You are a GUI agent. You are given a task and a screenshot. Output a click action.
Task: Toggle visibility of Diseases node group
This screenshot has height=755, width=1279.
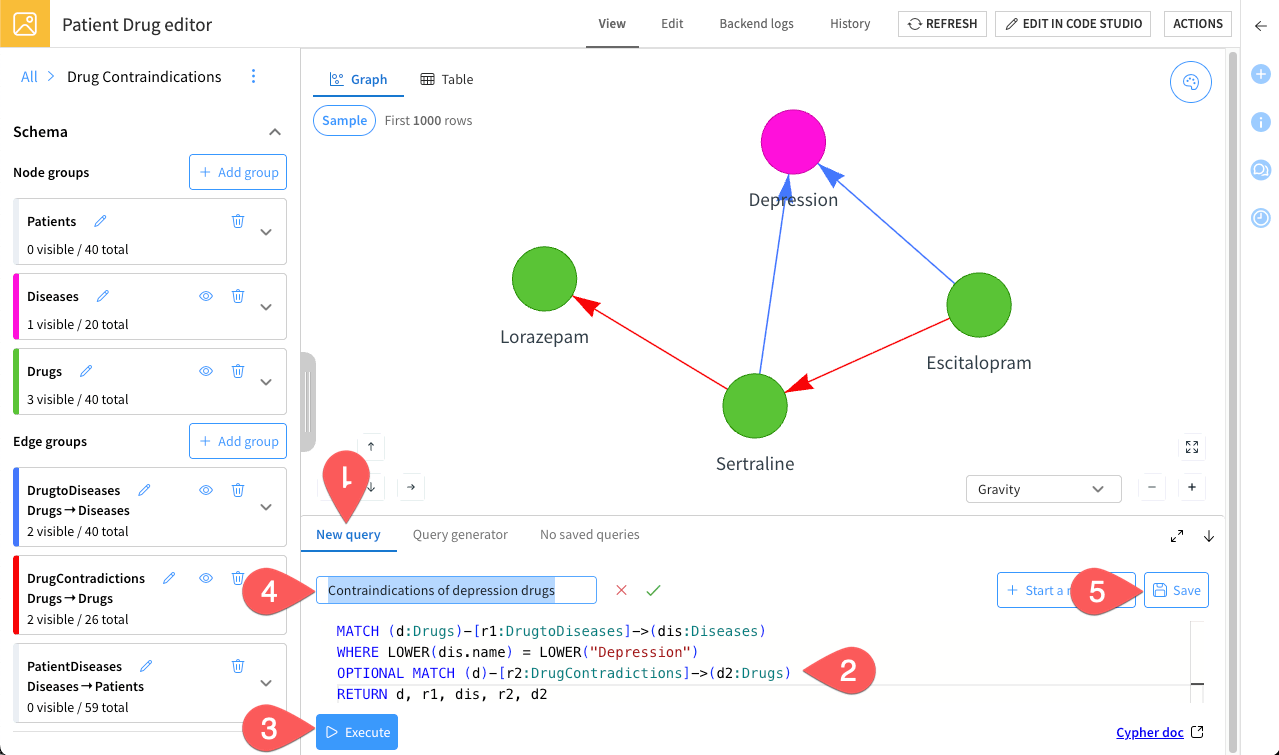click(206, 296)
